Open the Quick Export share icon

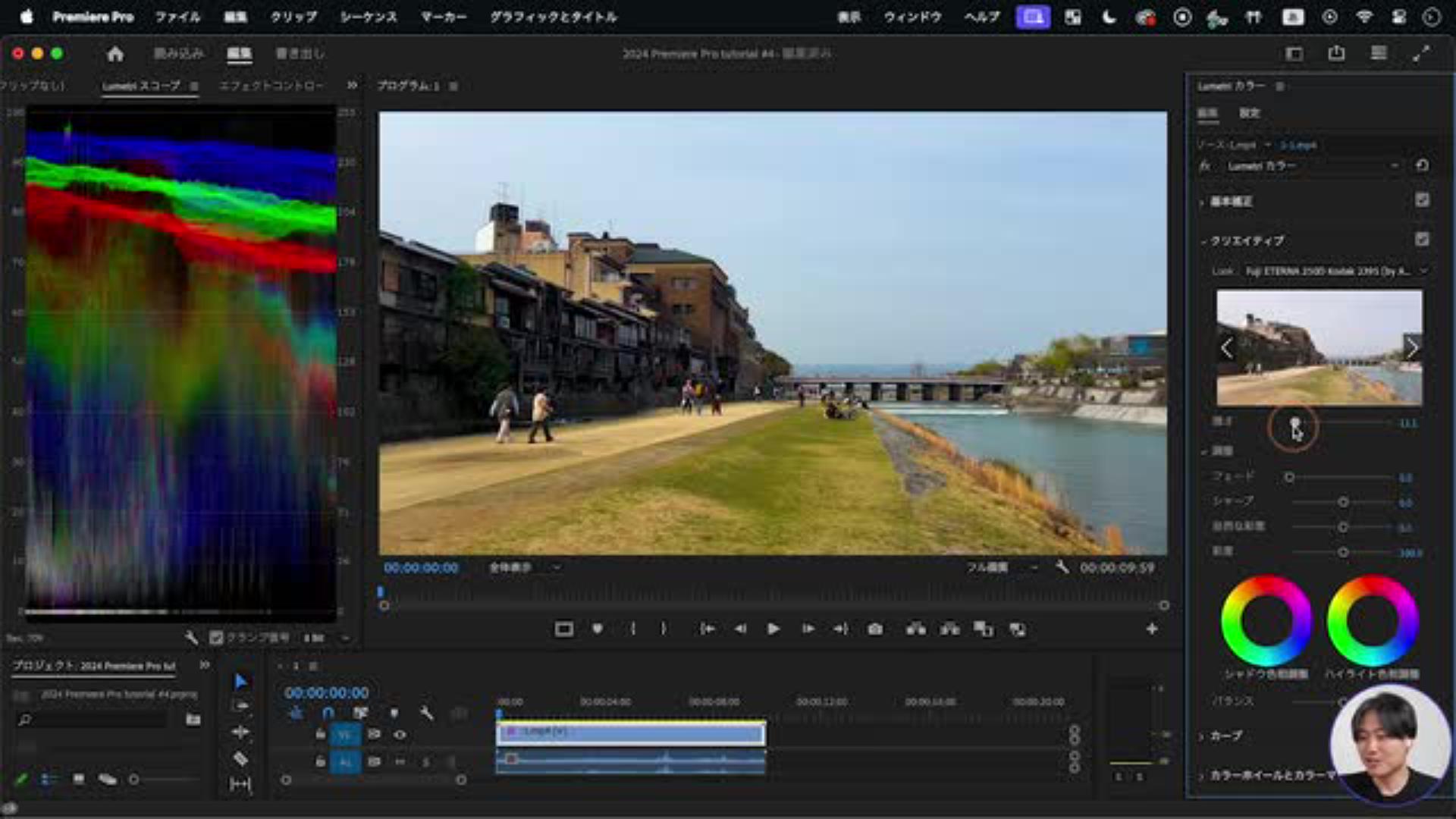click(1336, 53)
